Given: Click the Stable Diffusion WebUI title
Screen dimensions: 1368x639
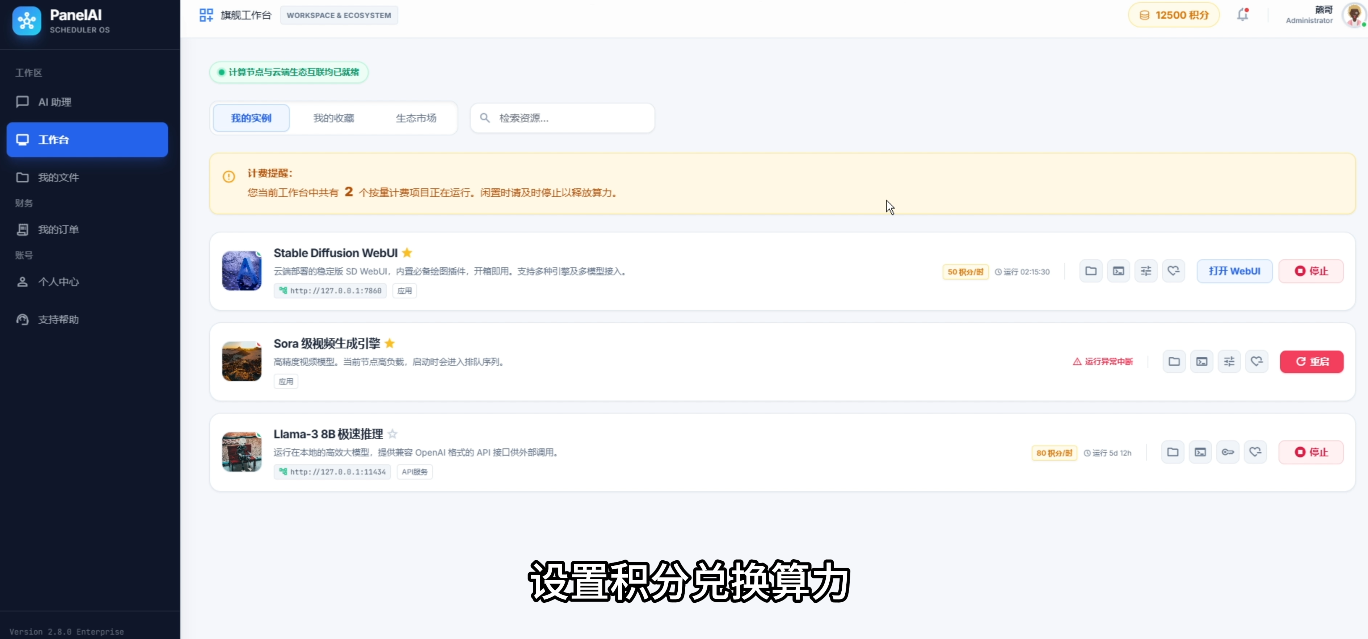Looking at the screenshot, I should coord(335,253).
